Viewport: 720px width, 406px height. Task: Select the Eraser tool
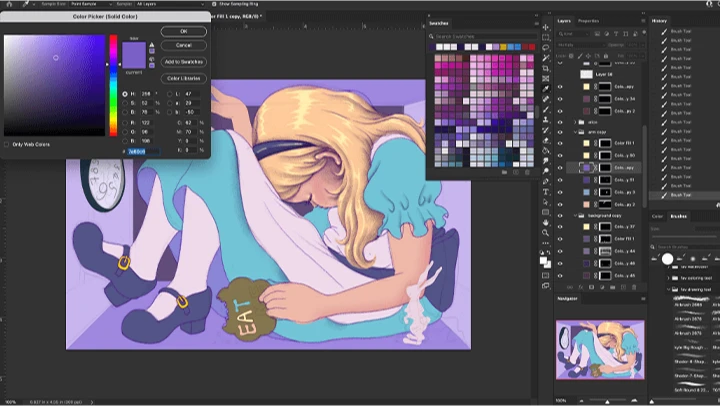[x=546, y=140]
